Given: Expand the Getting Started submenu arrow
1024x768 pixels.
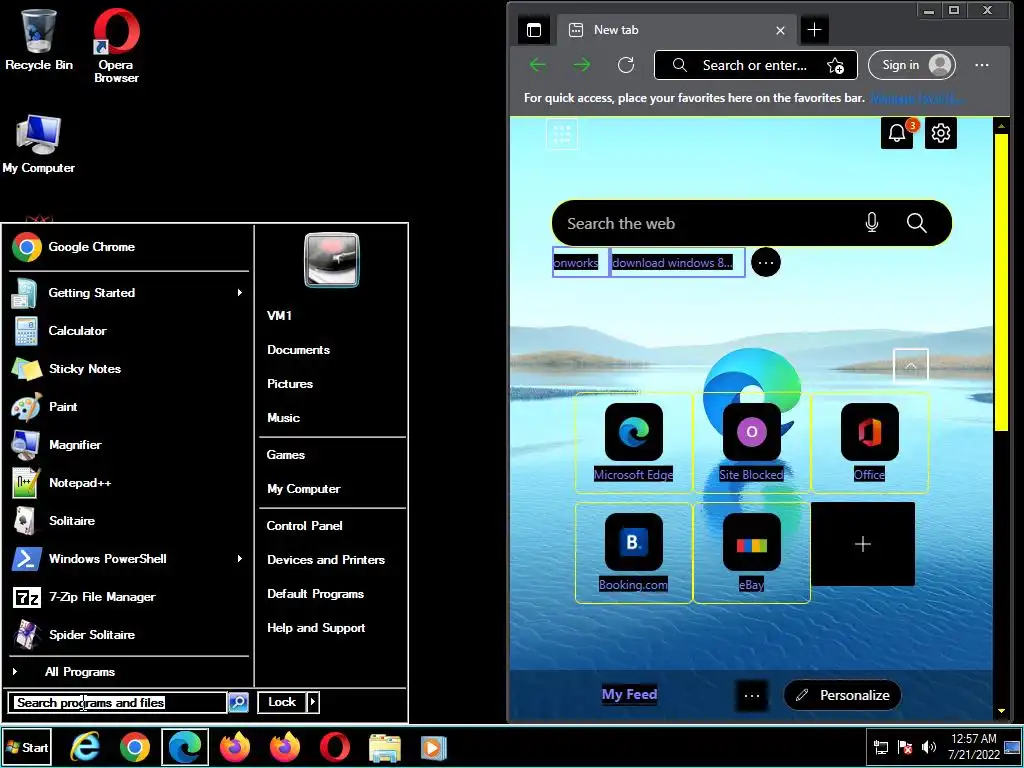Looking at the screenshot, I should click(240, 293).
